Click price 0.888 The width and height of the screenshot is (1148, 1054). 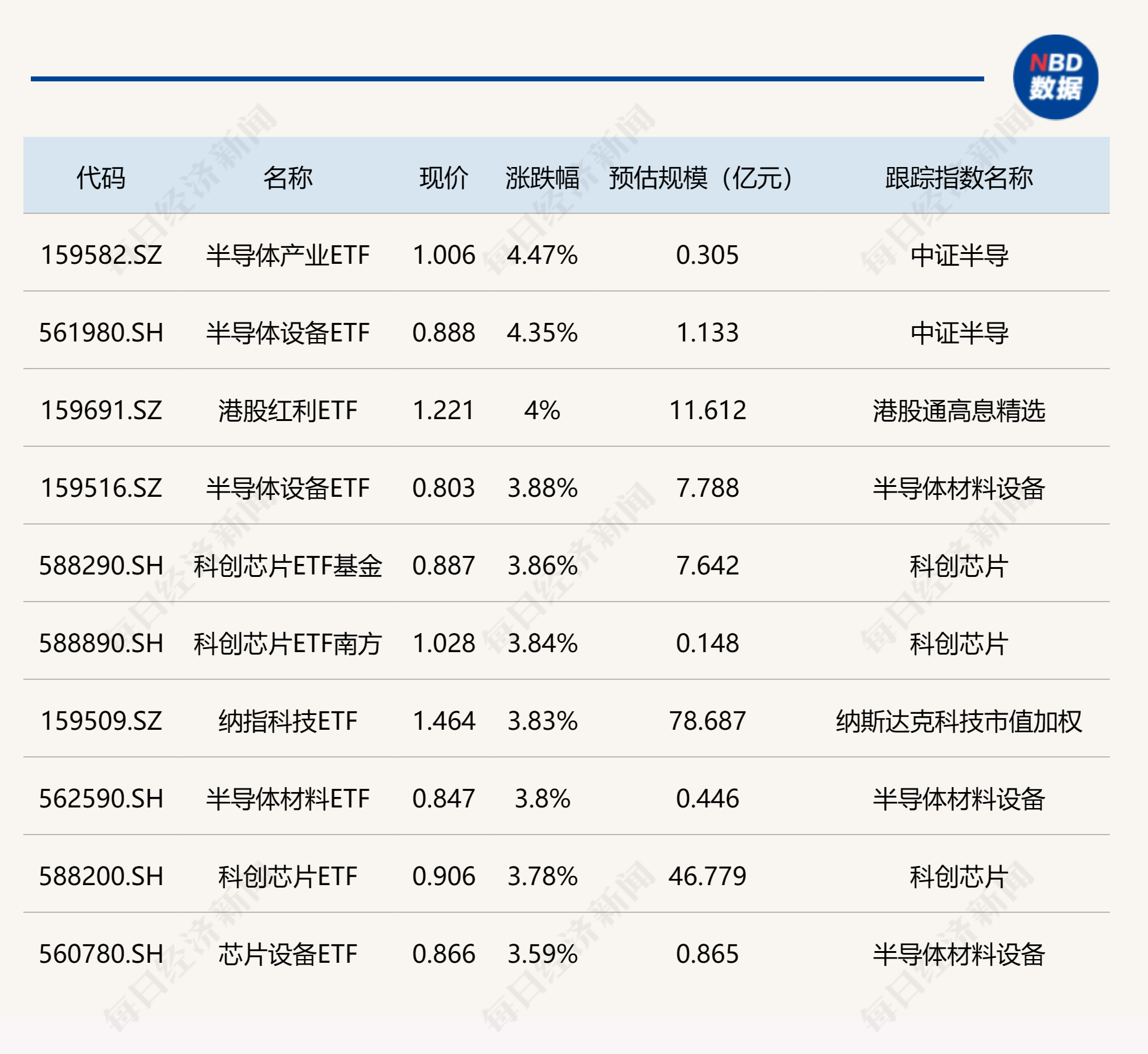pyautogui.click(x=444, y=333)
